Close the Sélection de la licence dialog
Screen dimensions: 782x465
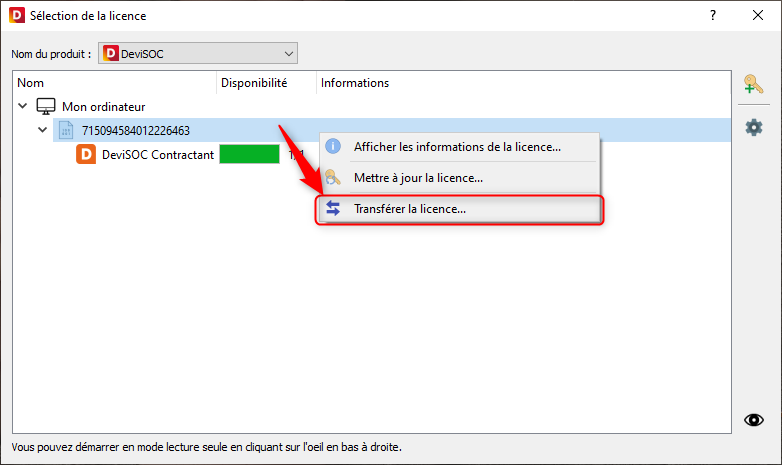(758, 15)
